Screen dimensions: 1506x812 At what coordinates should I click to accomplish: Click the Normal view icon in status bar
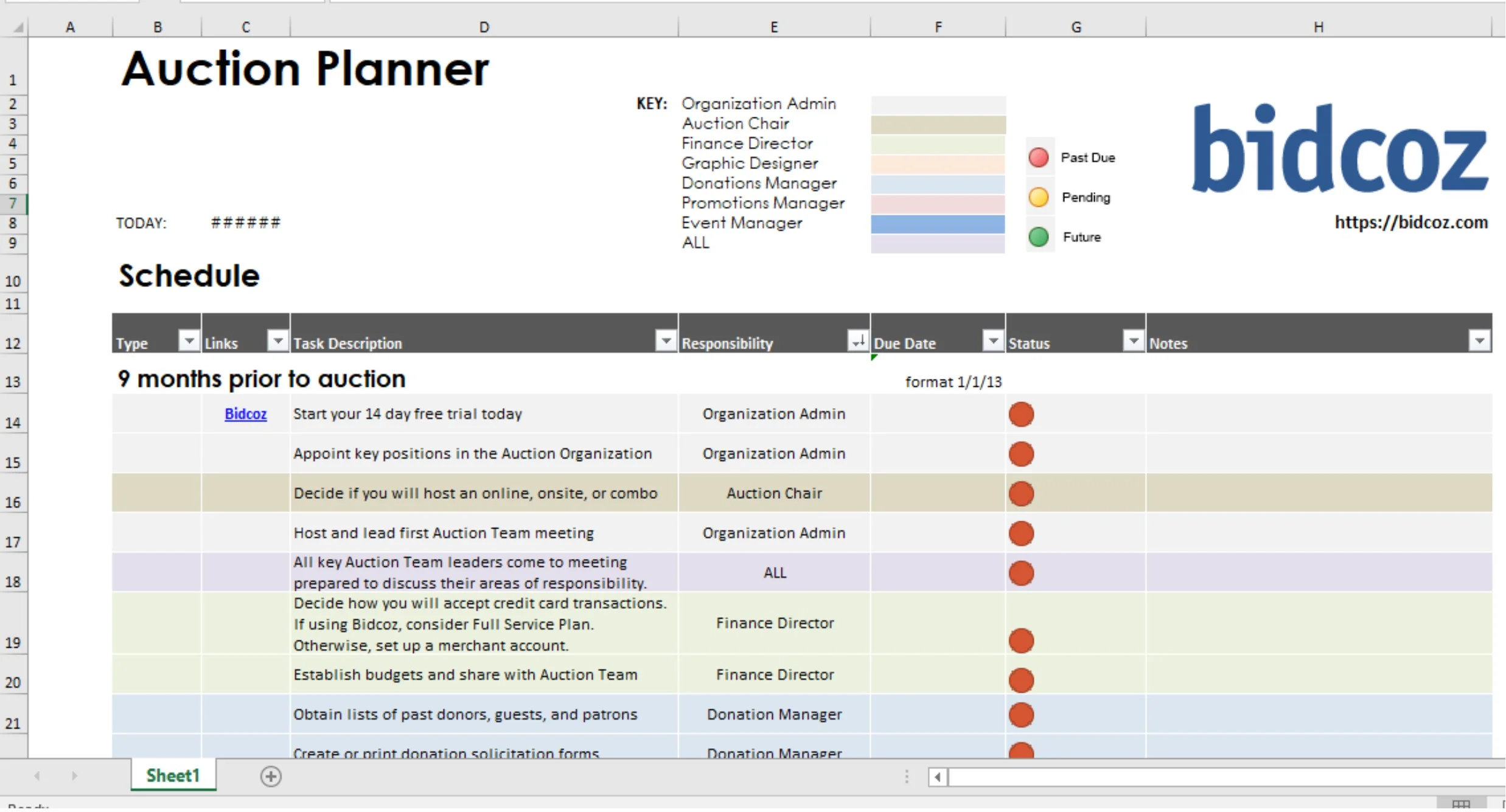[x=1460, y=805]
